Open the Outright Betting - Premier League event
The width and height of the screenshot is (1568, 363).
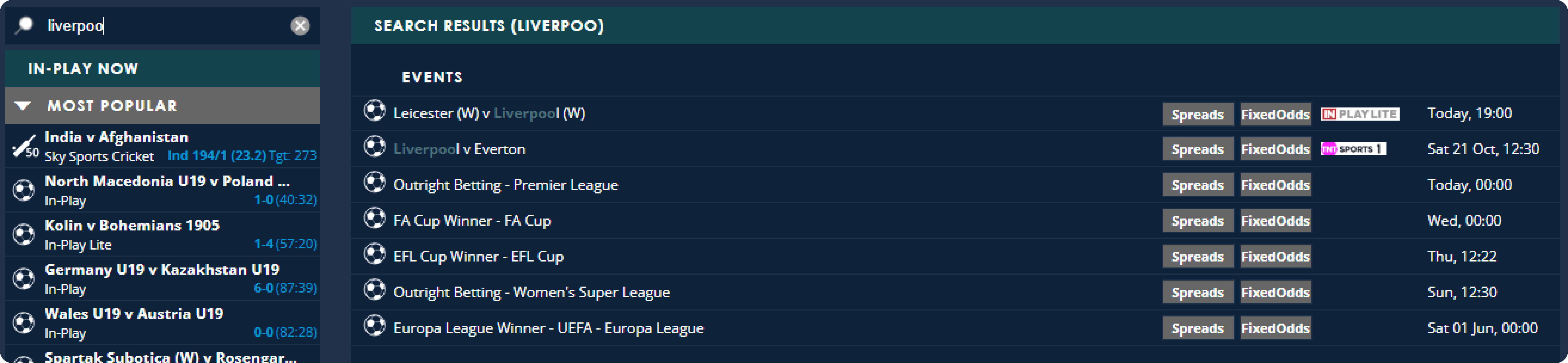(505, 184)
